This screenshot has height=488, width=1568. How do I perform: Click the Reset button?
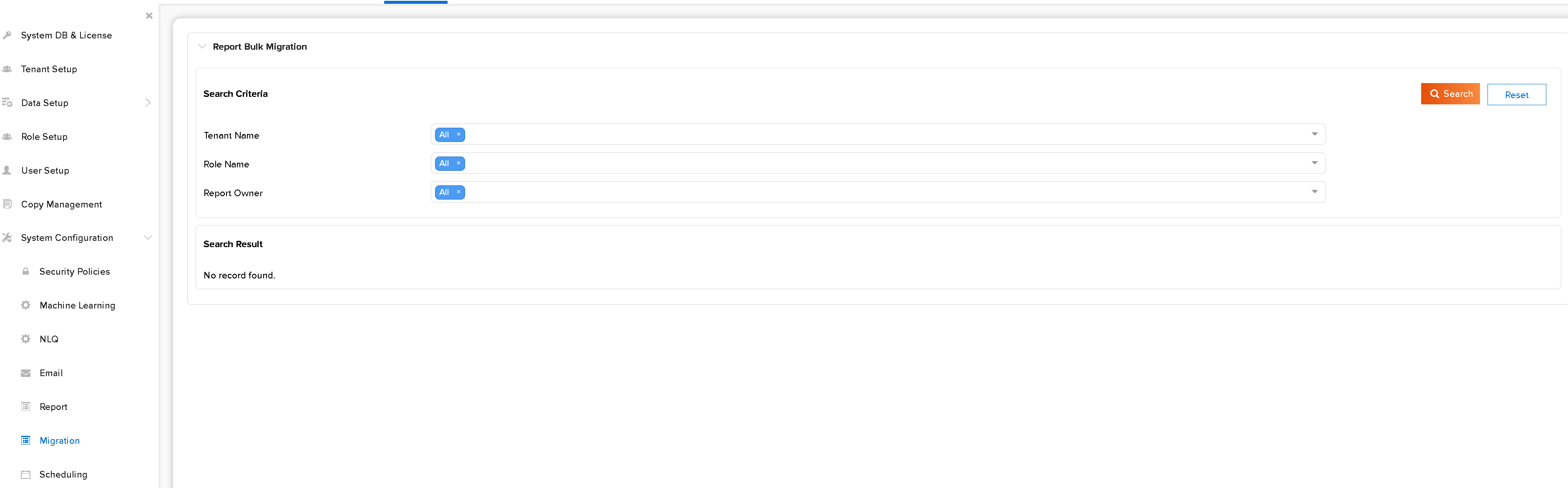[1516, 94]
